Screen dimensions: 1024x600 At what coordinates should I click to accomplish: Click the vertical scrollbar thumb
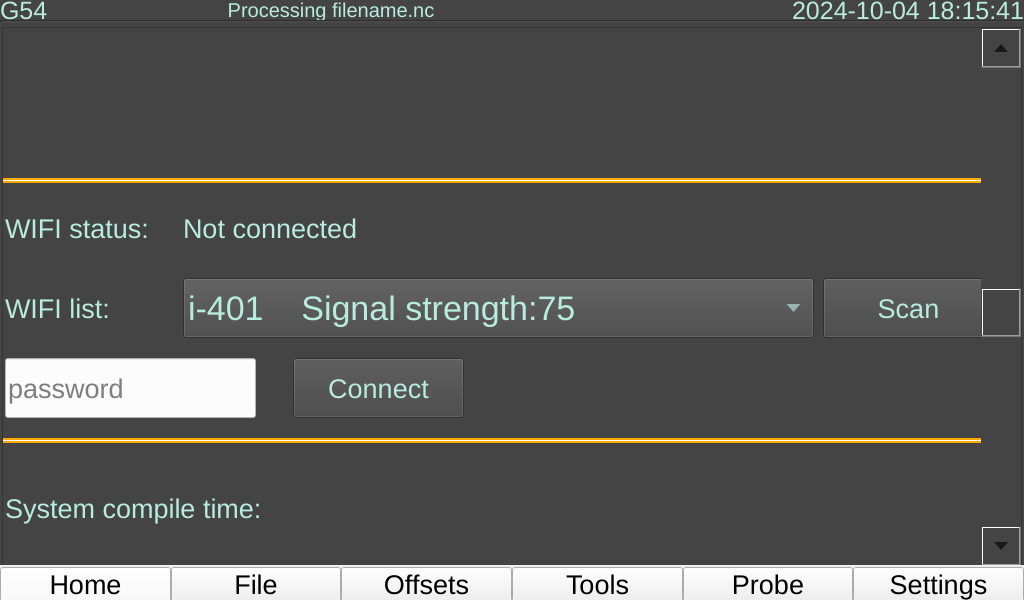[x=1001, y=312]
